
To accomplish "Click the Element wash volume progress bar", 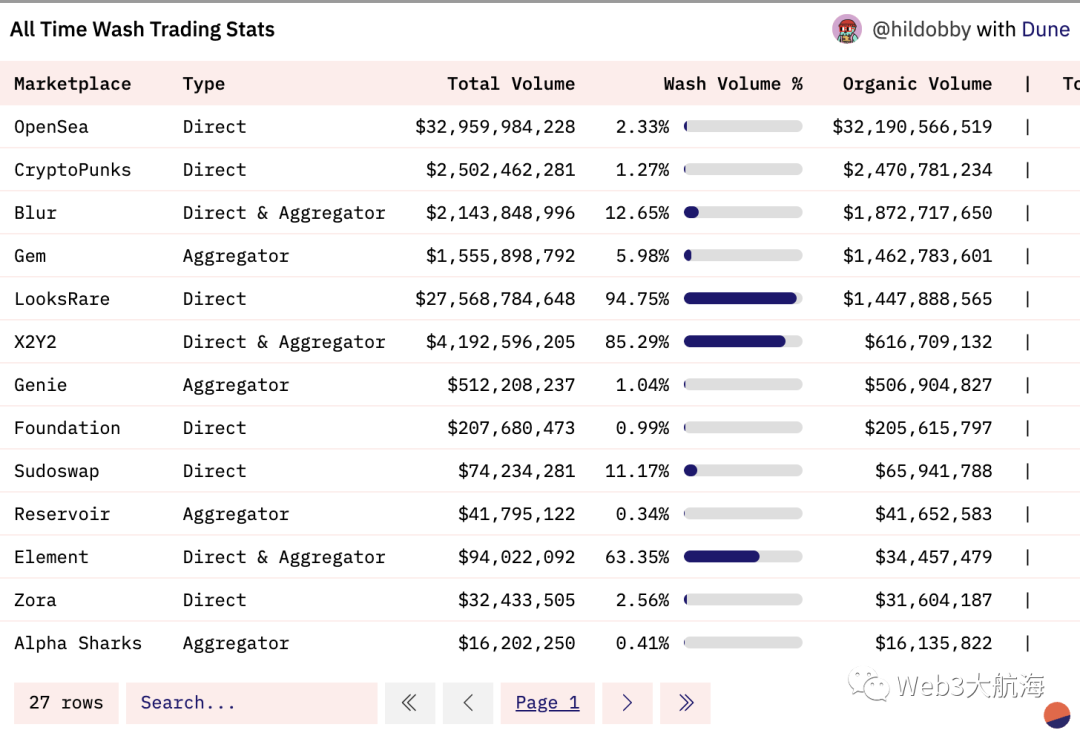I will click(x=743, y=557).
